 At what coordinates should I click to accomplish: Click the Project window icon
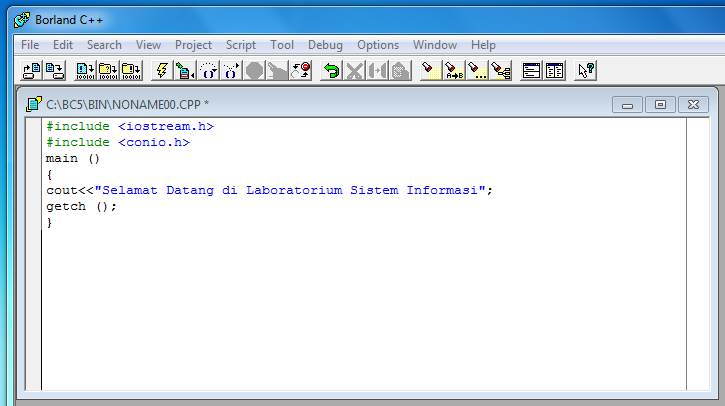[554, 71]
